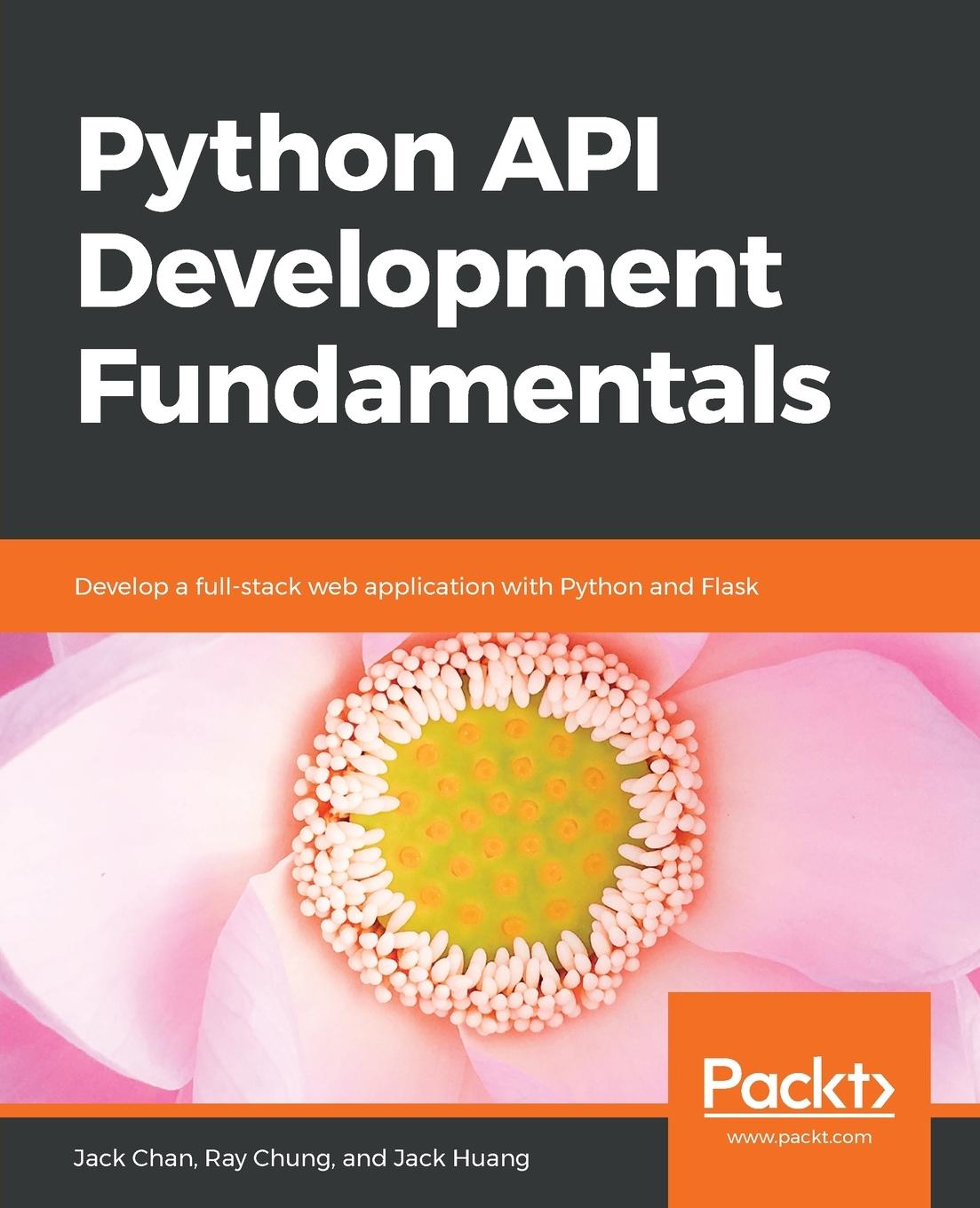Screen dimensions: 980x1208
Task: Click the www.packt.com text
Action: tap(799, 1137)
